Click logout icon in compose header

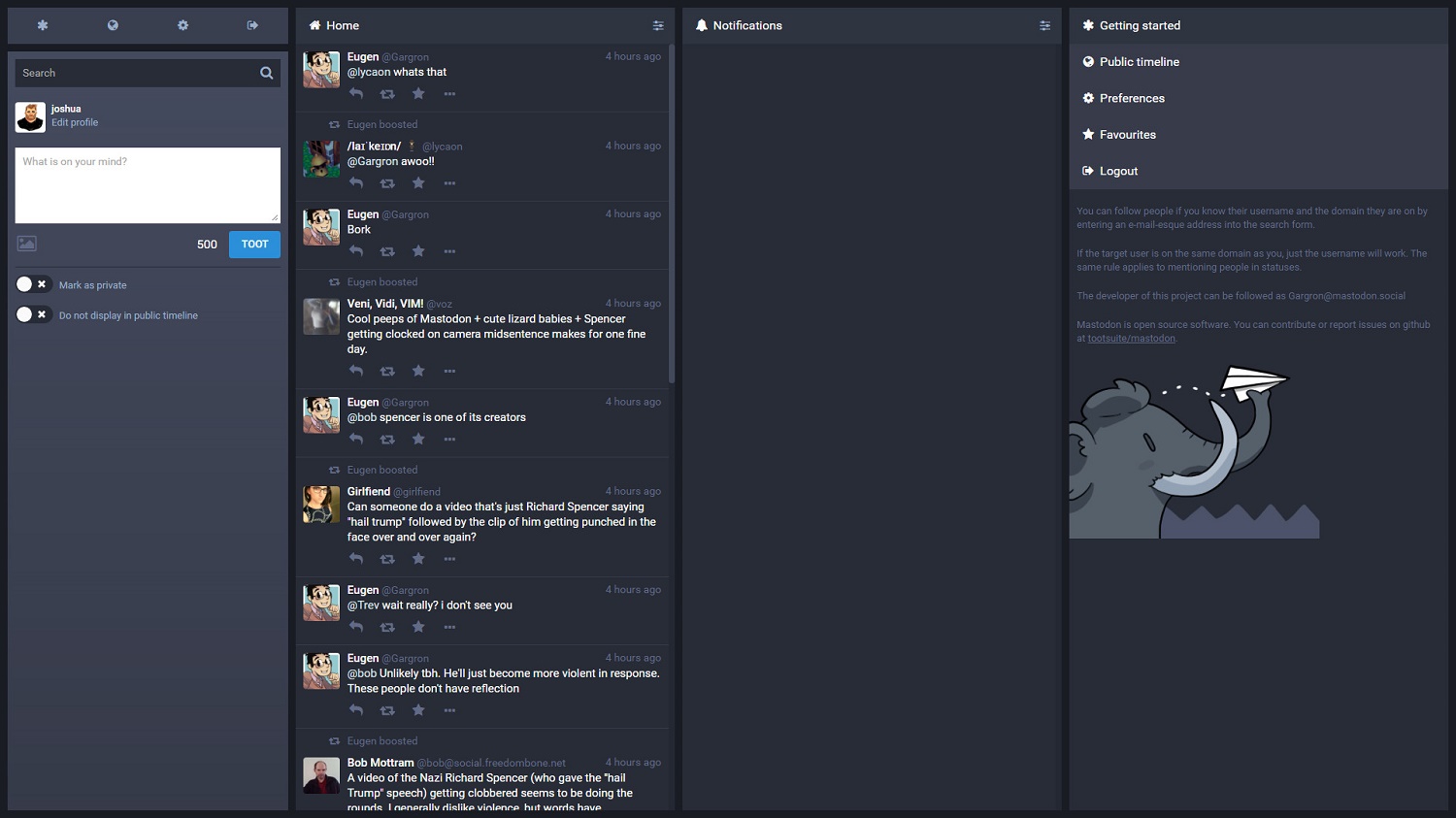[x=252, y=25]
